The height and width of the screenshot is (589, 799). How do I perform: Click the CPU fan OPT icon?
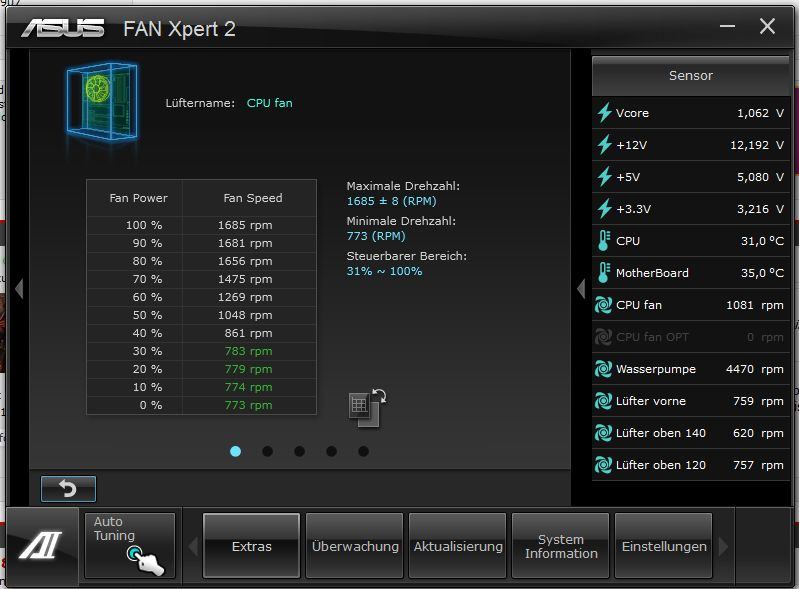point(603,337)
